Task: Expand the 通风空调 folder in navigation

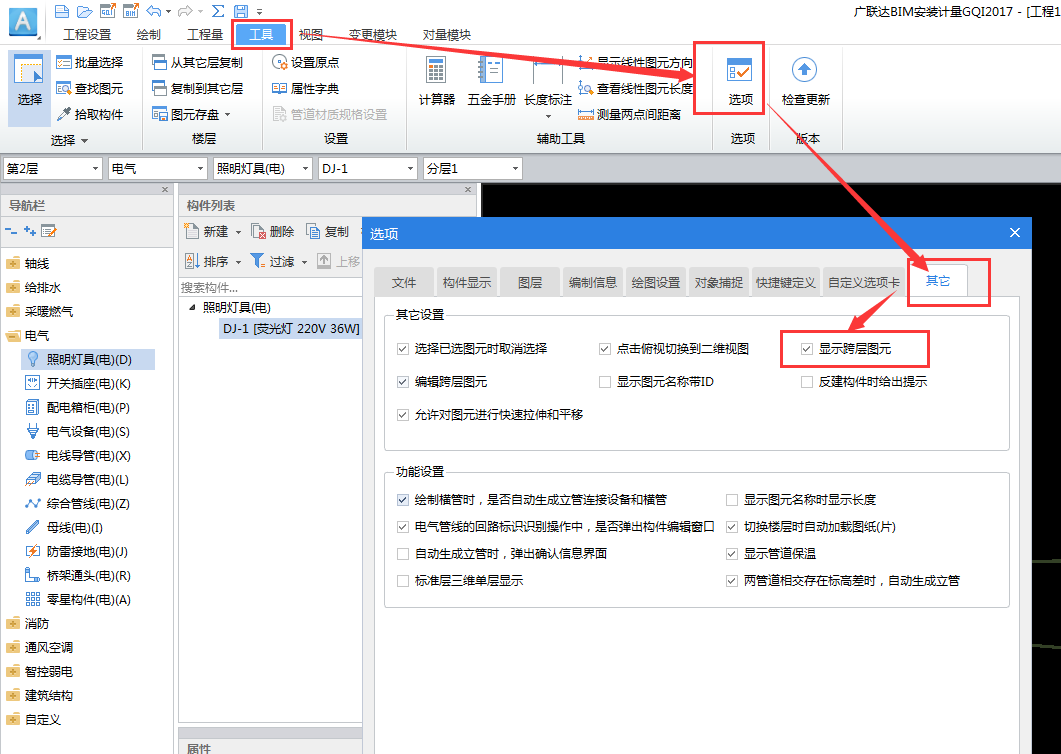Action: [12, 648]
